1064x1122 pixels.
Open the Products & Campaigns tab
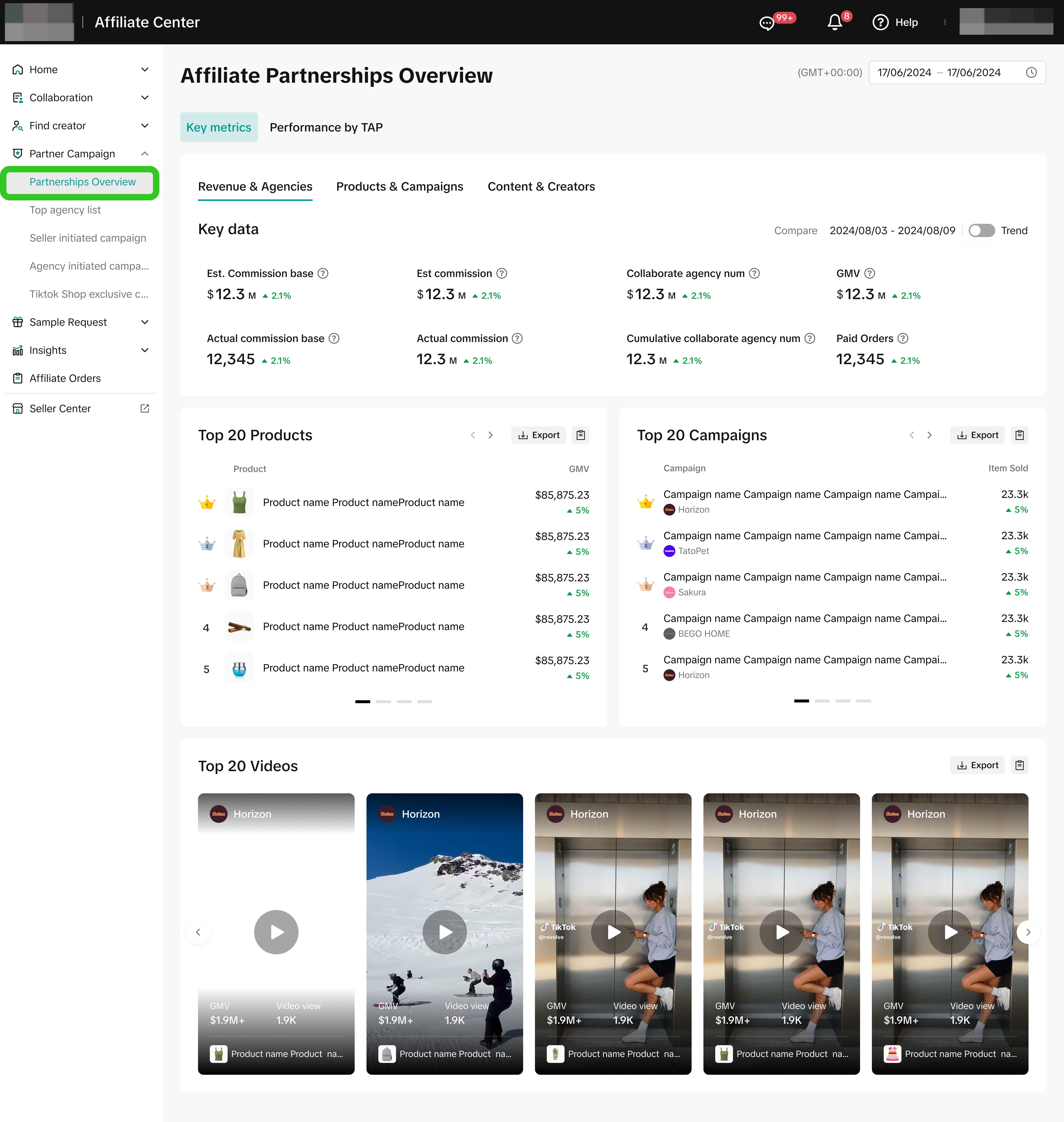tap(399, 187)
